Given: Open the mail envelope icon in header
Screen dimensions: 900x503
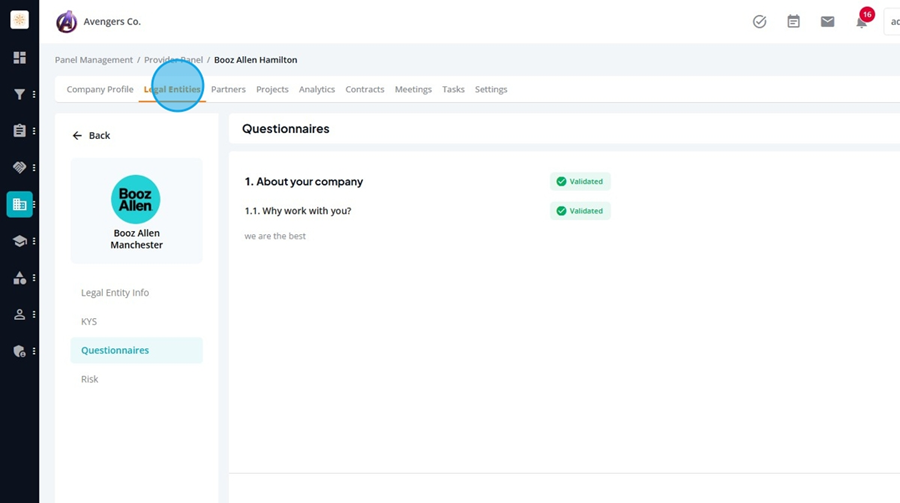Looking at the screenshot, I should point(827,22).
